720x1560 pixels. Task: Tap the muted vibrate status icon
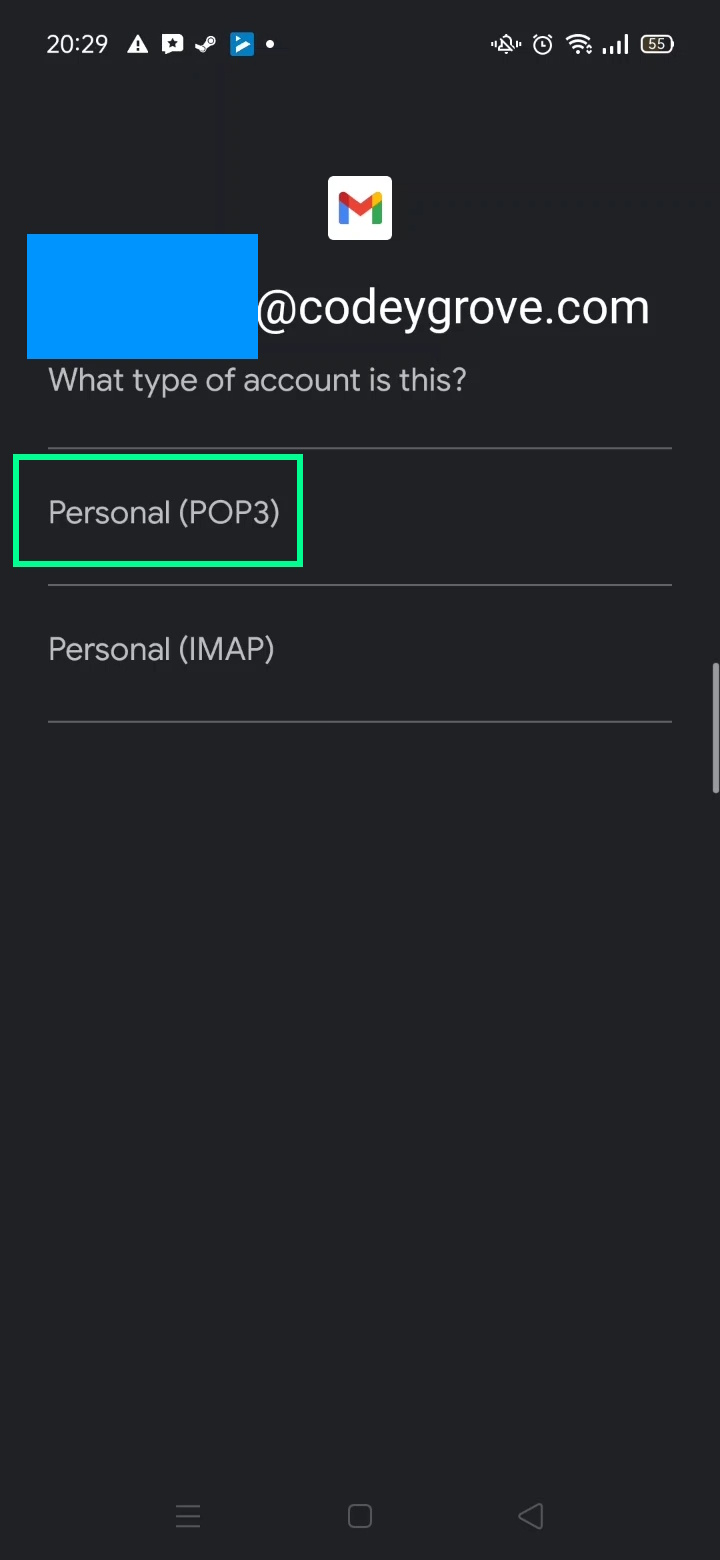(506, 44)
